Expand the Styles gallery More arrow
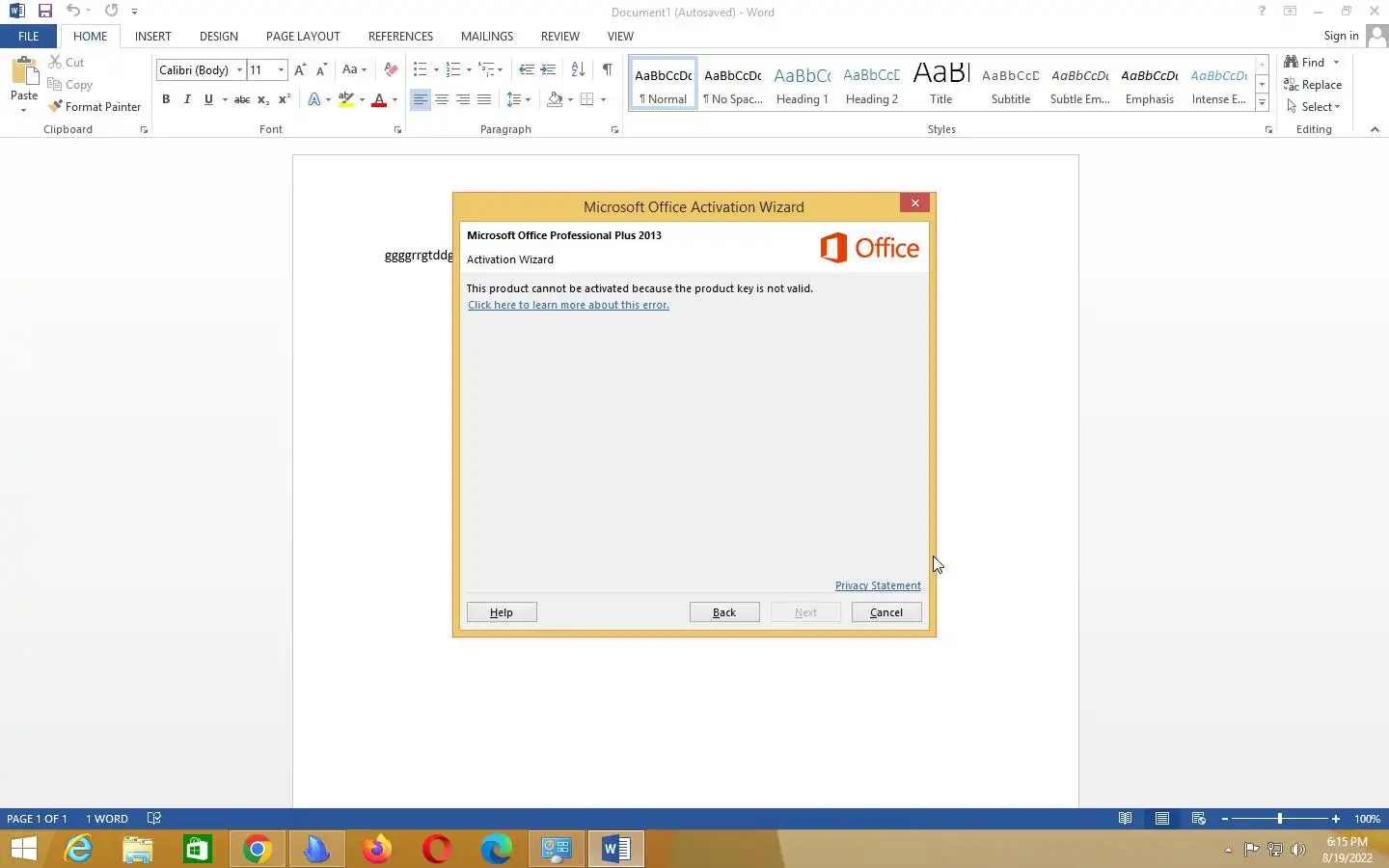This screenshot has width=1389, height=868. [x=1262, y=102]
